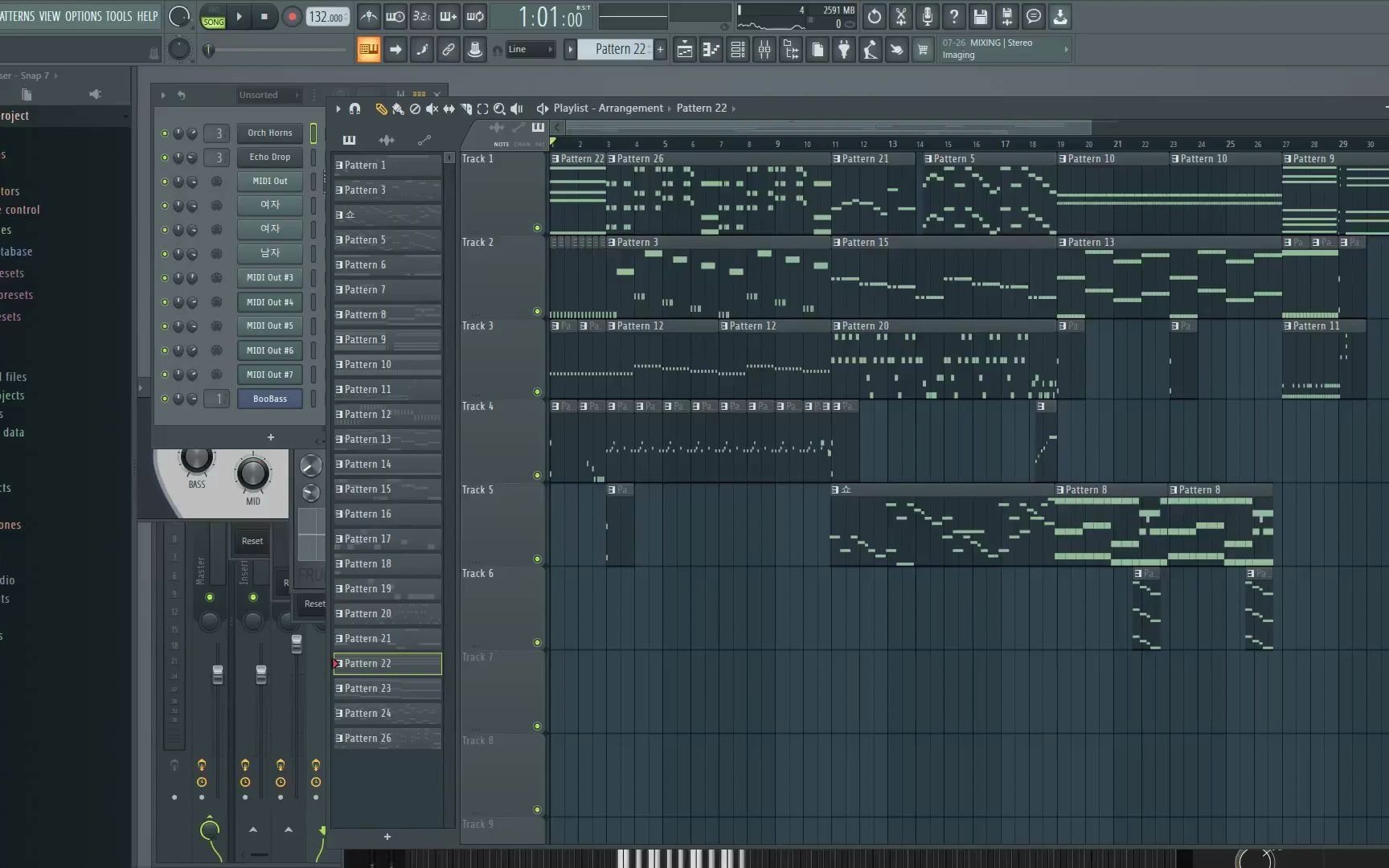Open the plugin picker plug icon
Screen dimensions: 1389x868
(x=843, y=50)
